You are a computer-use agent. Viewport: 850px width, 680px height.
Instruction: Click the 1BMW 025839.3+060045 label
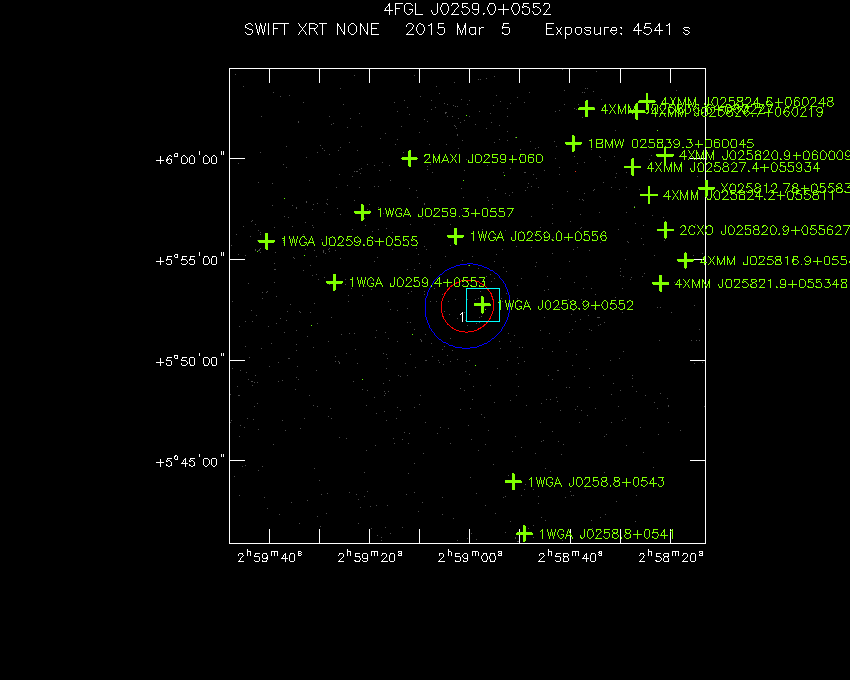[x=671, y=144]
